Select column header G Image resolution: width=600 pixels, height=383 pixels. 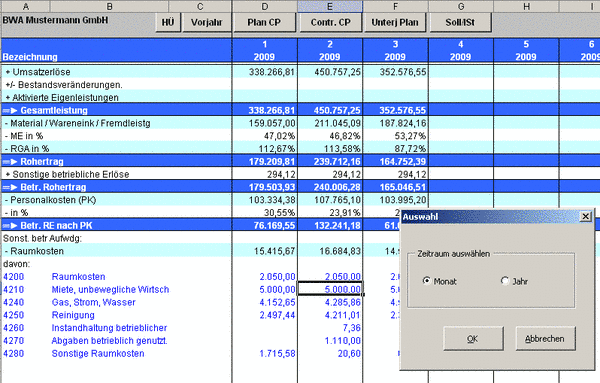coord(461,6)
